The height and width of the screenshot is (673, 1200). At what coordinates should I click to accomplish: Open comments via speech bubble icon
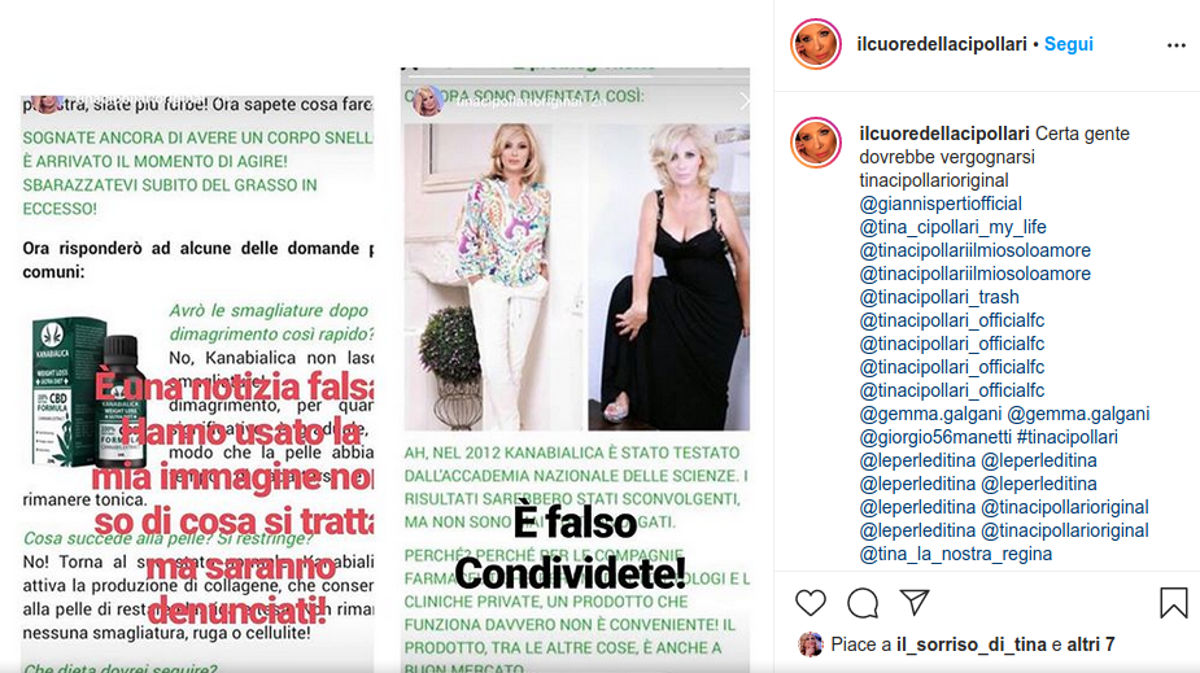pyautogui.click(x=863, y=602)
